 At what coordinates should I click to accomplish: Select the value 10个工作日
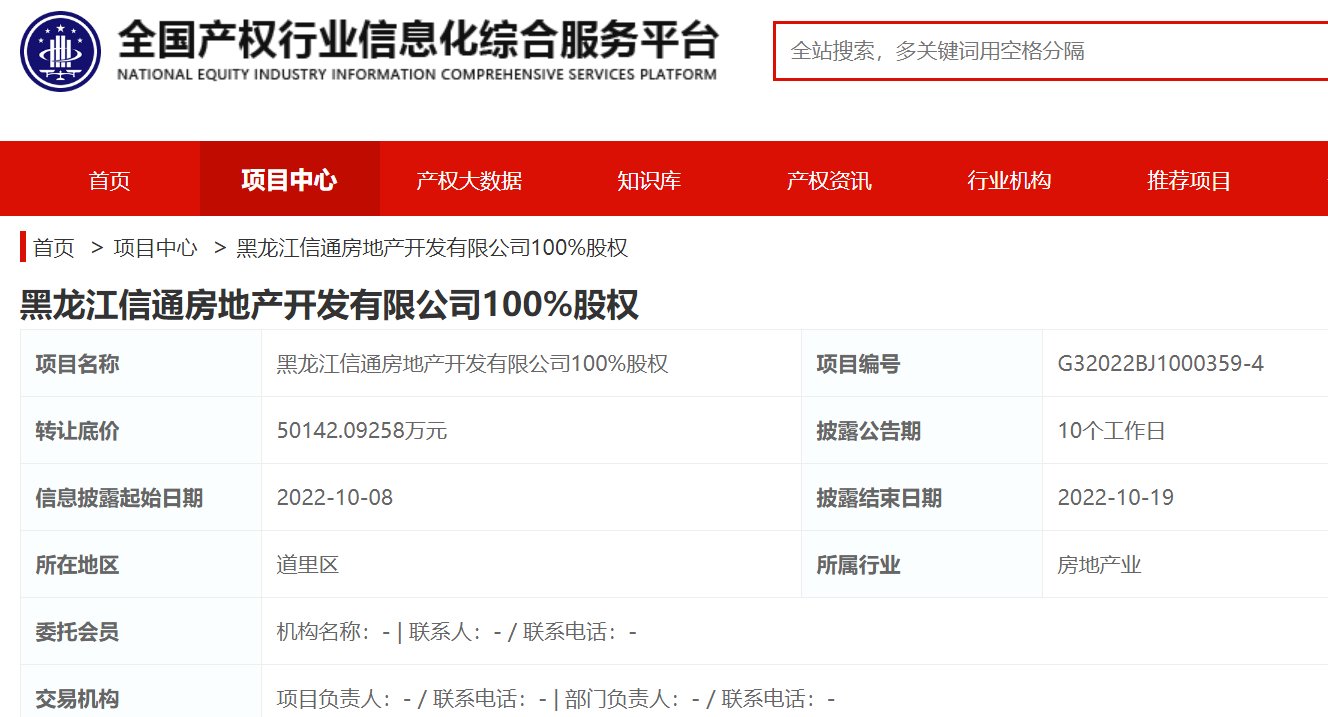pos(1111,431)
